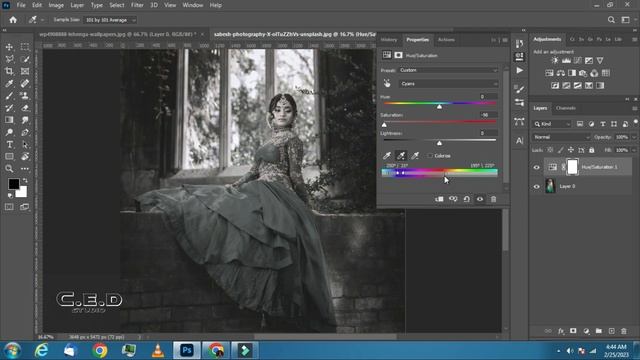
Task: Clip adjustment to layer below icon
Action: [x=439, y=199]
